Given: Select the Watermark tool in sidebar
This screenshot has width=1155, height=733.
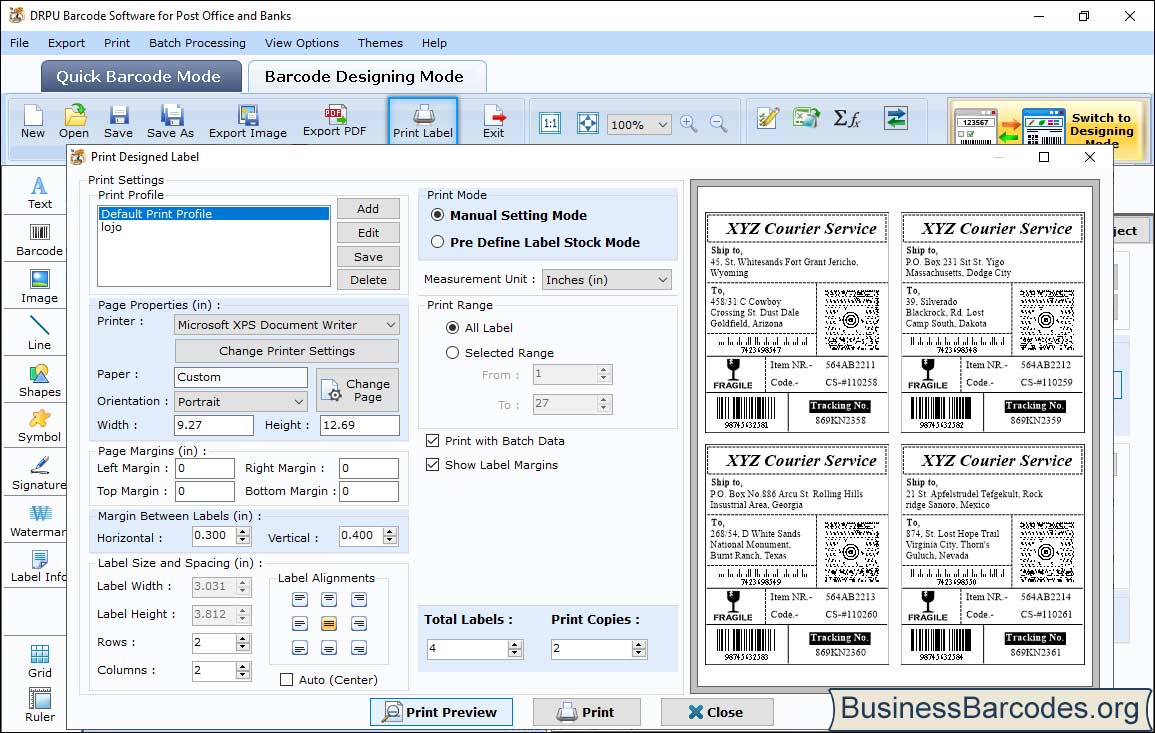Looking at the screenshot, I should coord(39,521).
